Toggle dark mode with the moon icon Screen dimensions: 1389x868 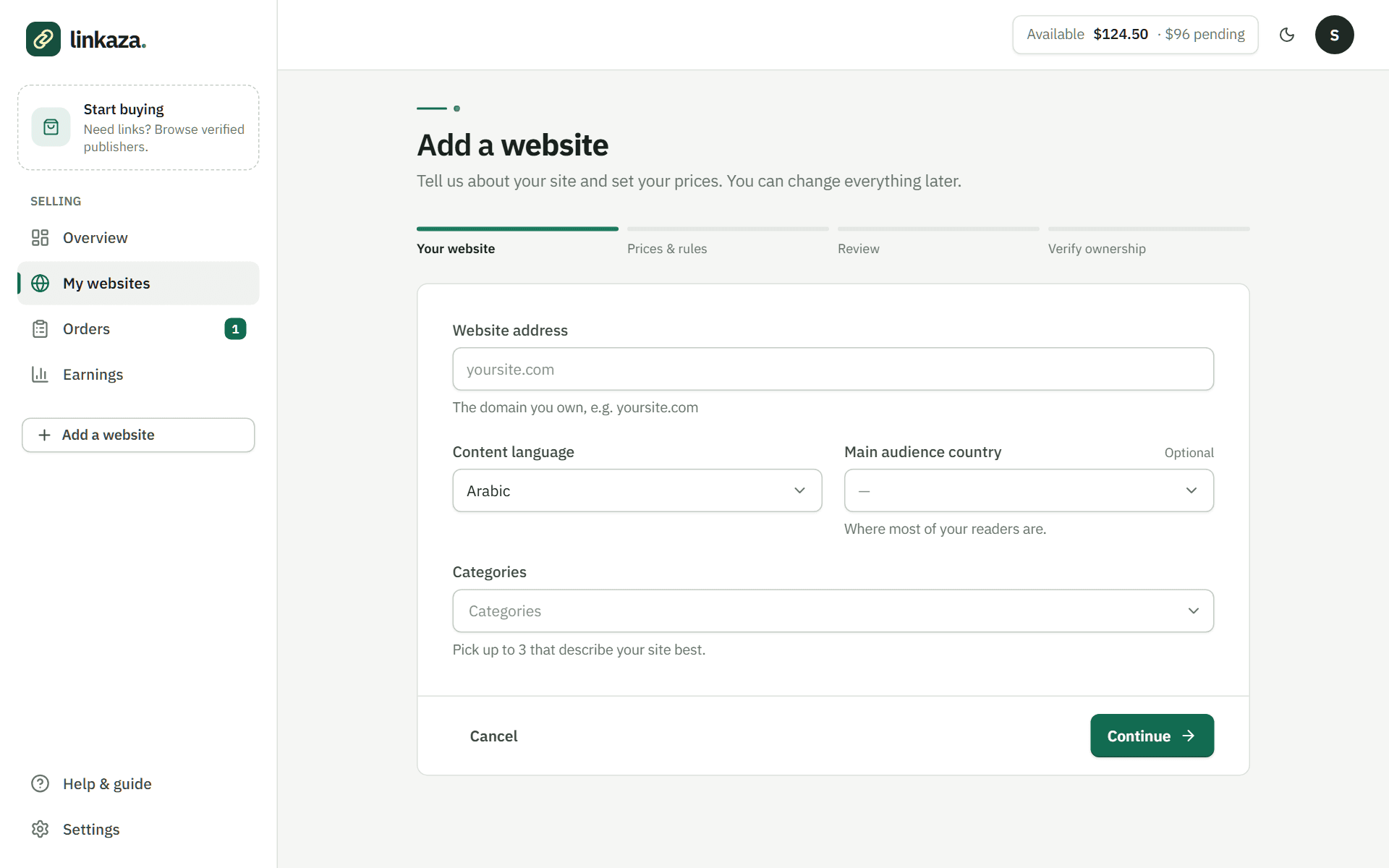click(x=1287, y=35)
